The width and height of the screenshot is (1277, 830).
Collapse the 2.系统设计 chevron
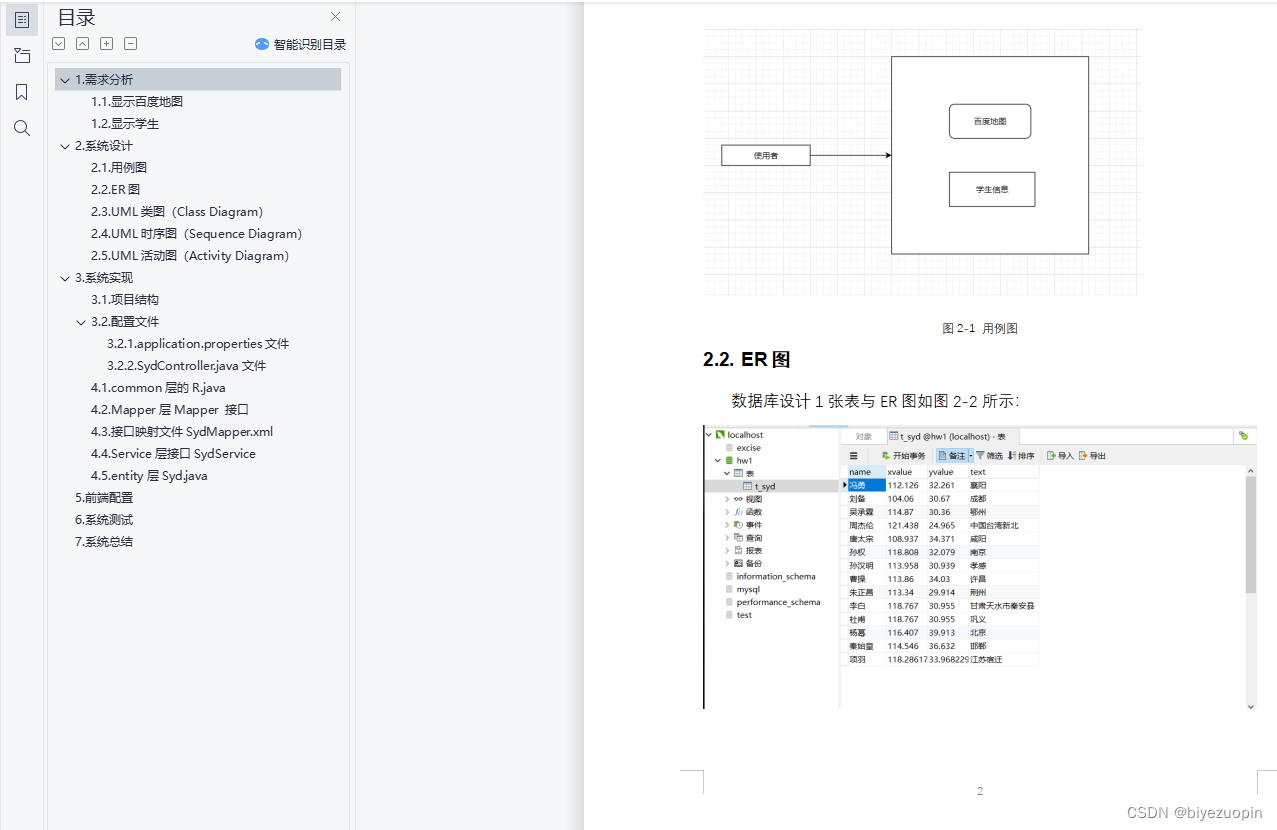65,146
